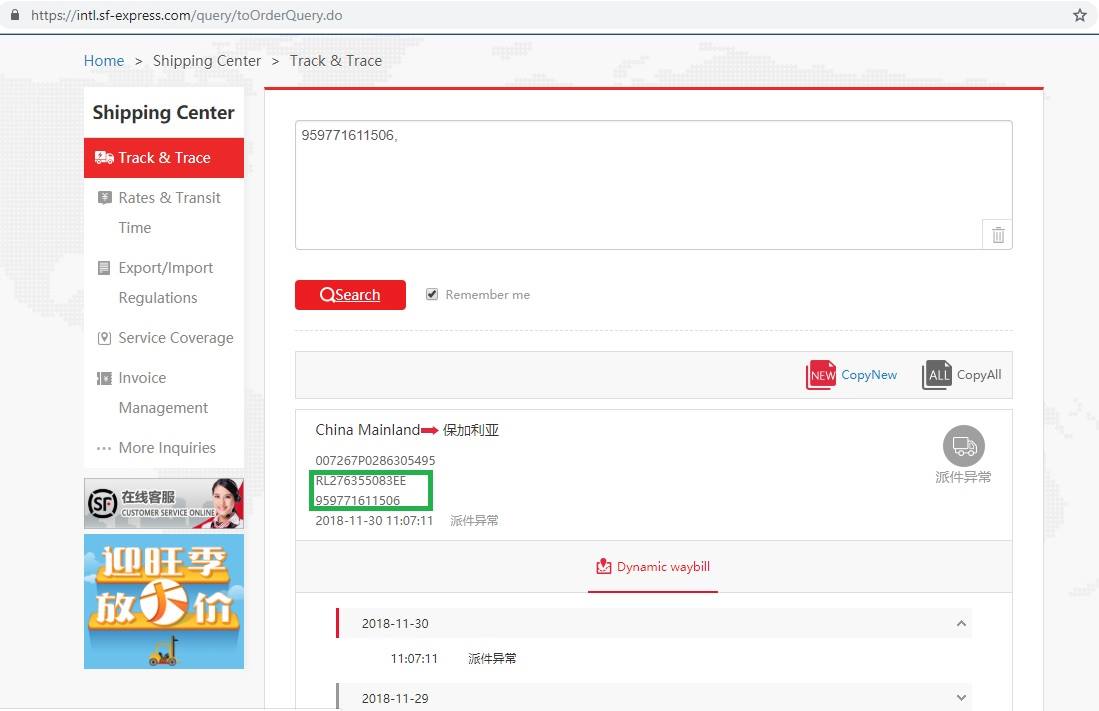The width and height of the screenshot is (1099, 711).
Task: Click the bookmark star in address bar
Action: click(x=1079, y=15)
